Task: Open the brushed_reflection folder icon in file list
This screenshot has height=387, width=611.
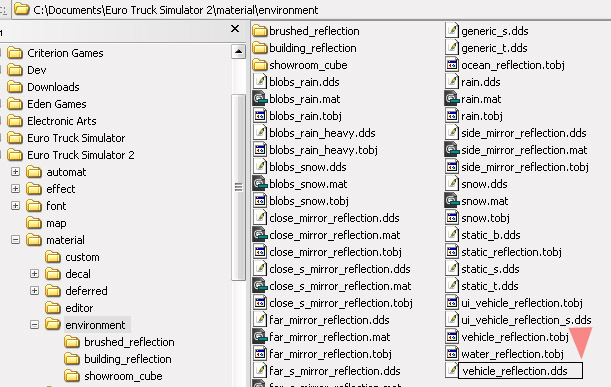Action: 259,31
